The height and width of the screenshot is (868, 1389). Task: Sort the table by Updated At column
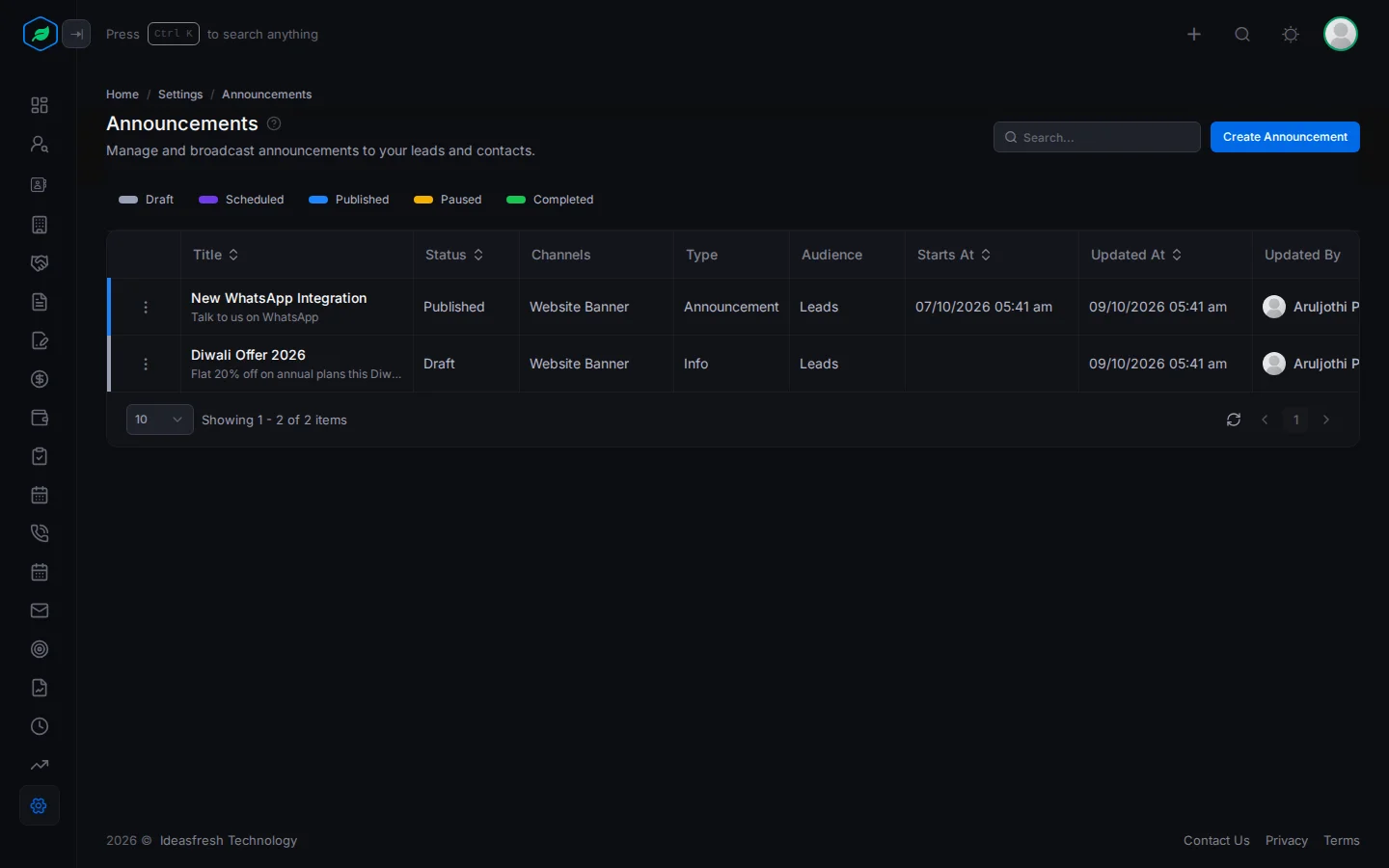(1136, 255)
